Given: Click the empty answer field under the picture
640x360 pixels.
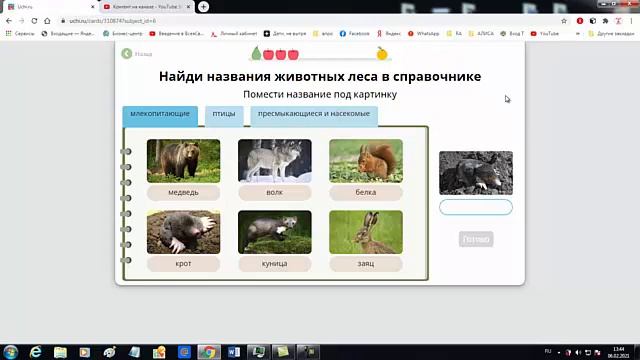Looking at the screenshot, I should click(x=476, y=207).
